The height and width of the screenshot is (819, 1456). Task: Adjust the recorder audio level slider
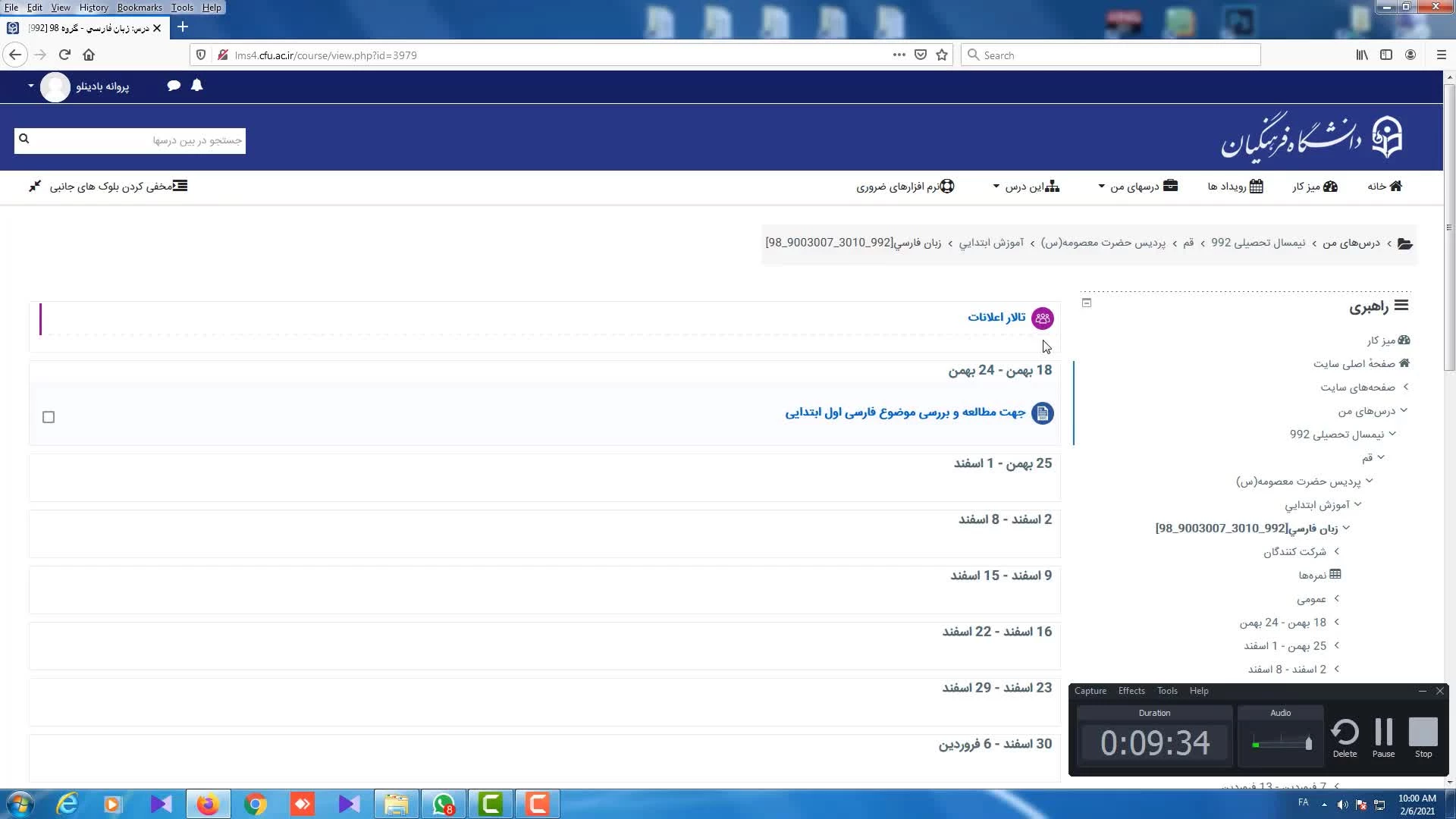tap(1308, 742)
